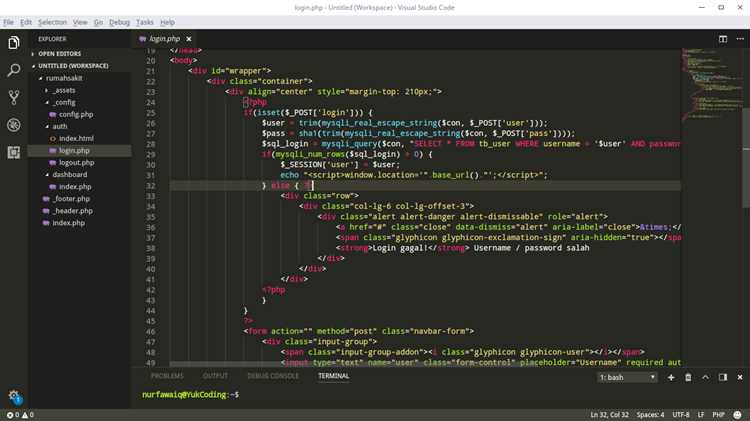Change end of line via LF
750x421 pixels.
701,415
